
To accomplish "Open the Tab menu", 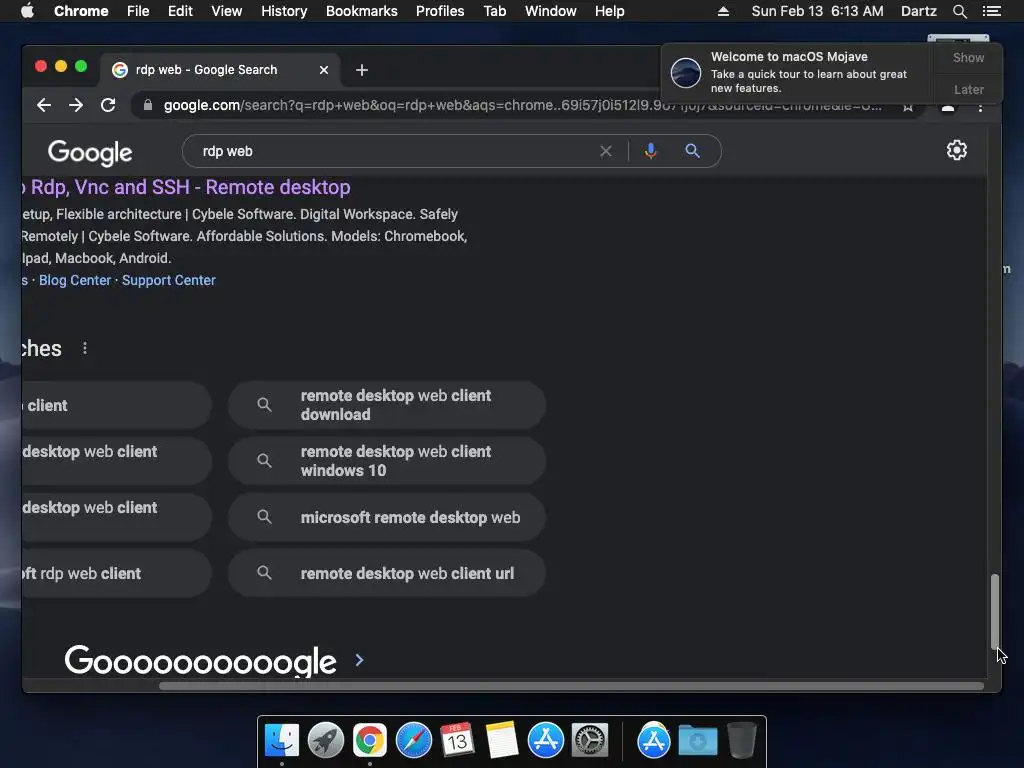I will click(x=495, y=11).
